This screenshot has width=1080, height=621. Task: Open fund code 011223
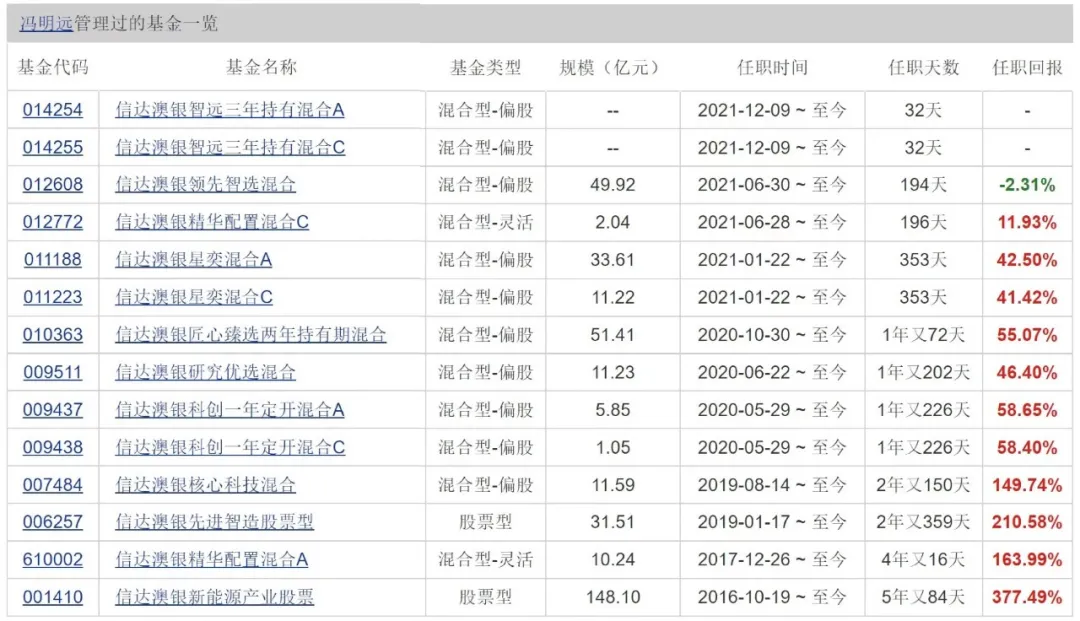[52, 297]
